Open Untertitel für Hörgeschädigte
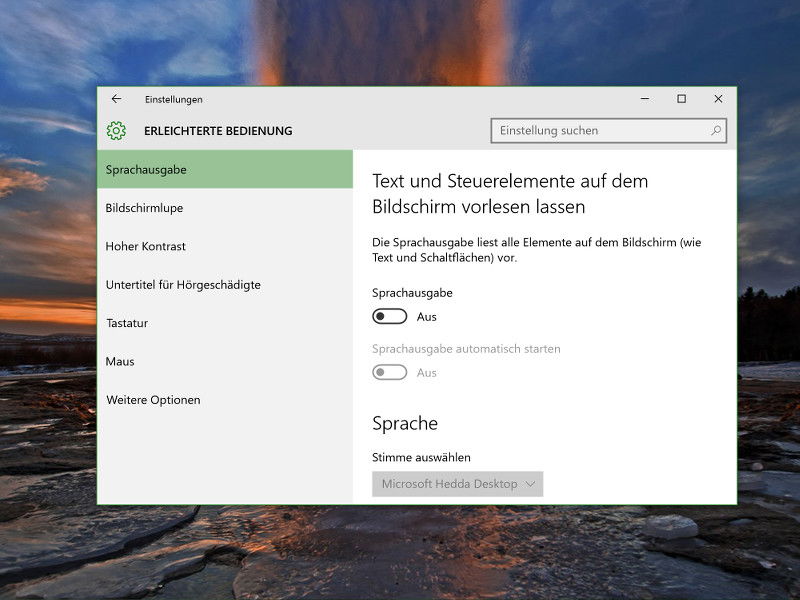This screenshot has height=600, width=800. [x=225, y=285]
